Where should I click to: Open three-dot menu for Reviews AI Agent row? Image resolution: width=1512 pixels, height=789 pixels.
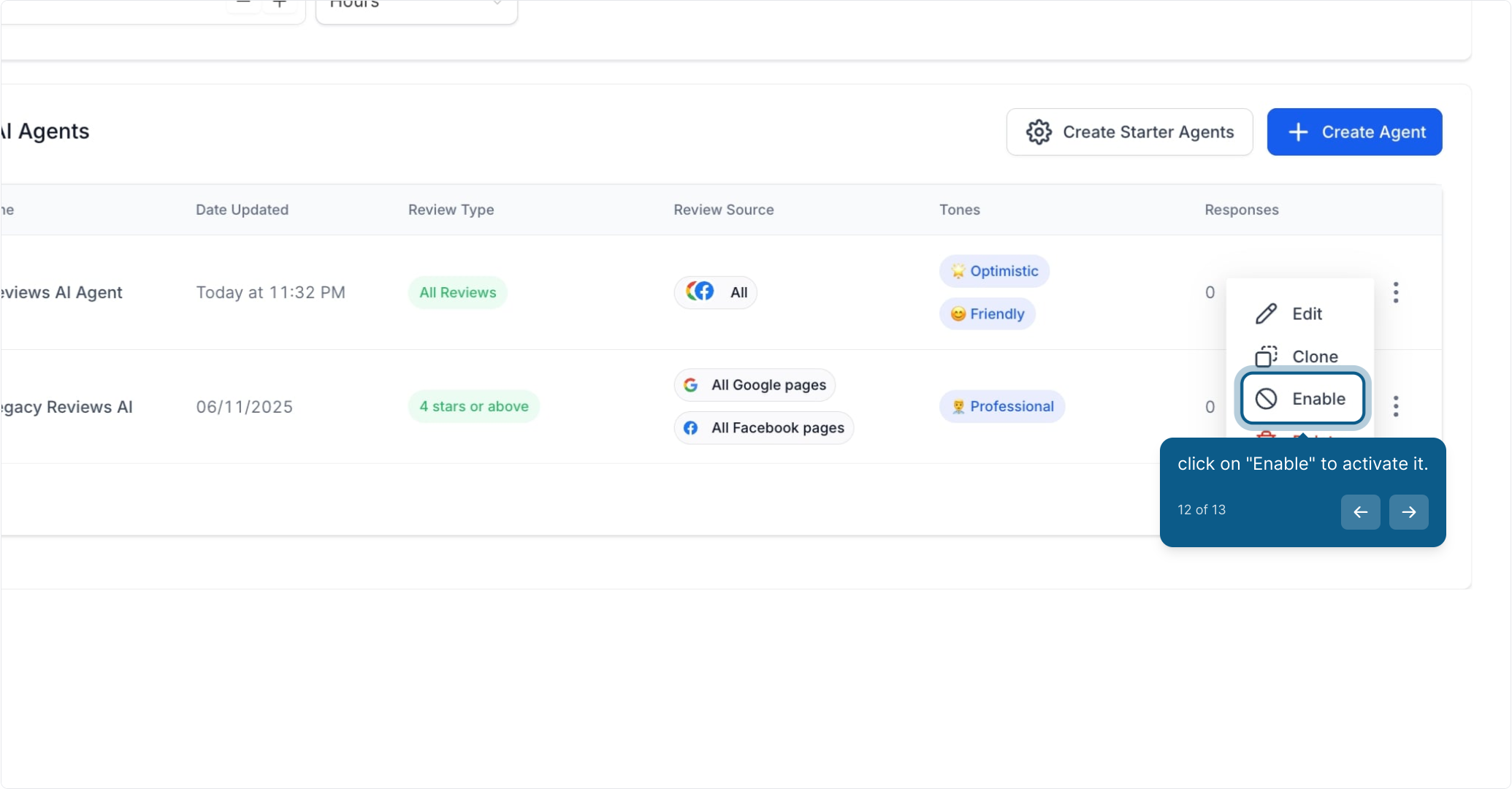(x=1395, y=292)
